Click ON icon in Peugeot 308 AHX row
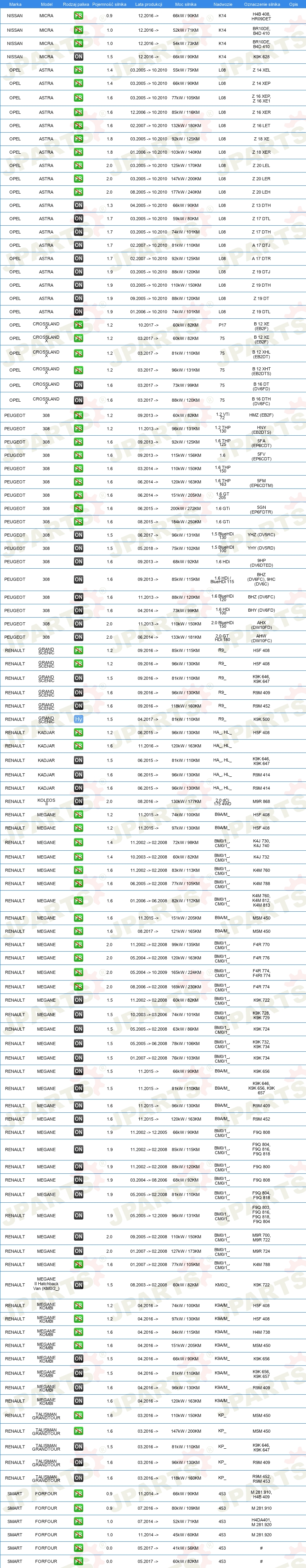 [x=79, y=623]
